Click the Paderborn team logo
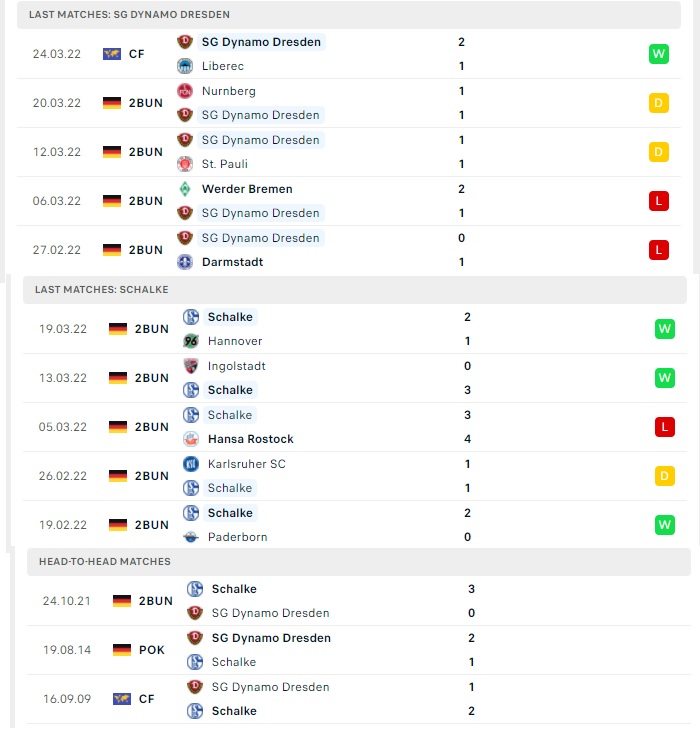Image resolution: width=700 pixels, height=732 pixels. pyautogui.click(x=191, y=537)
